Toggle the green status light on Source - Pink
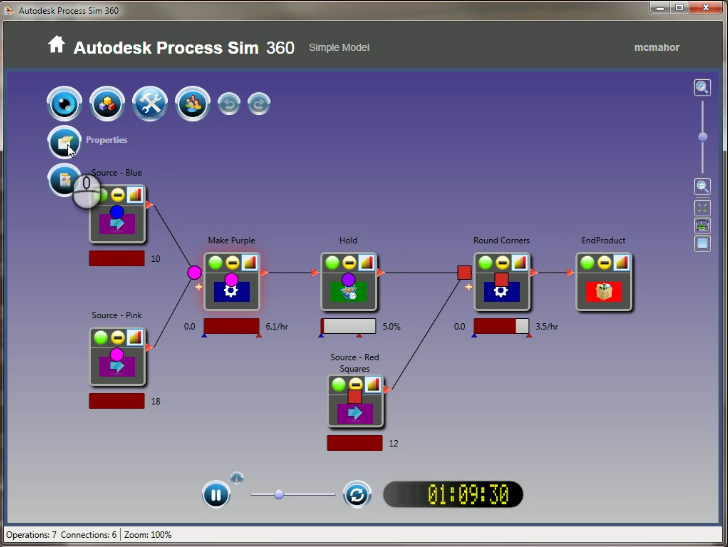728x547 pixels. click(101, 338)
